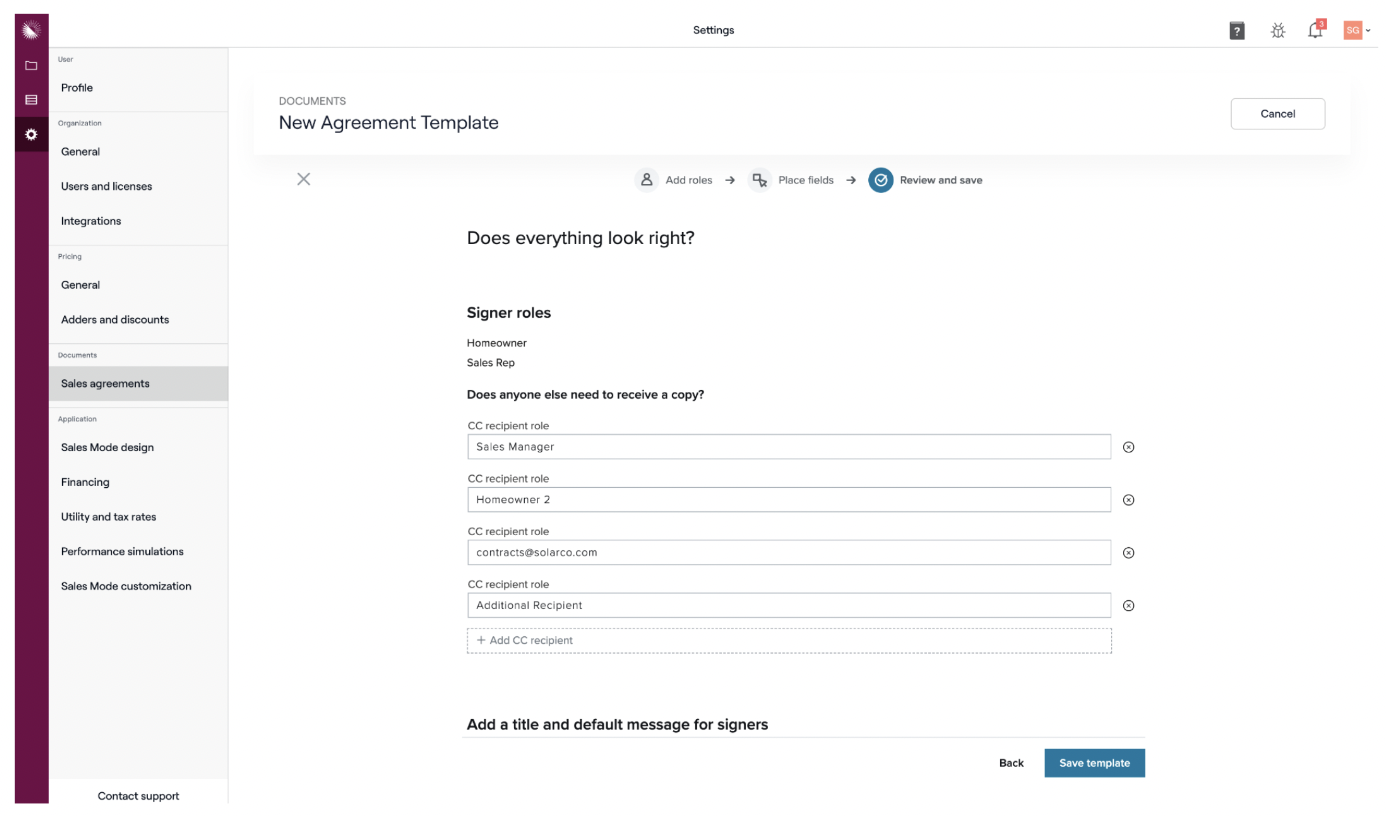Click the bug report icon

click(x=1278, y=31)
